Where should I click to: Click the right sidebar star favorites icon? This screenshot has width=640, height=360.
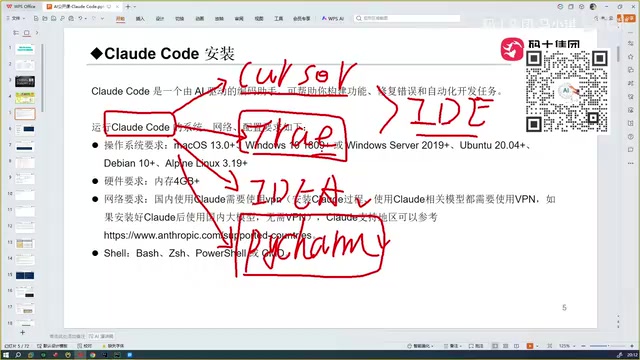[631, 56]
